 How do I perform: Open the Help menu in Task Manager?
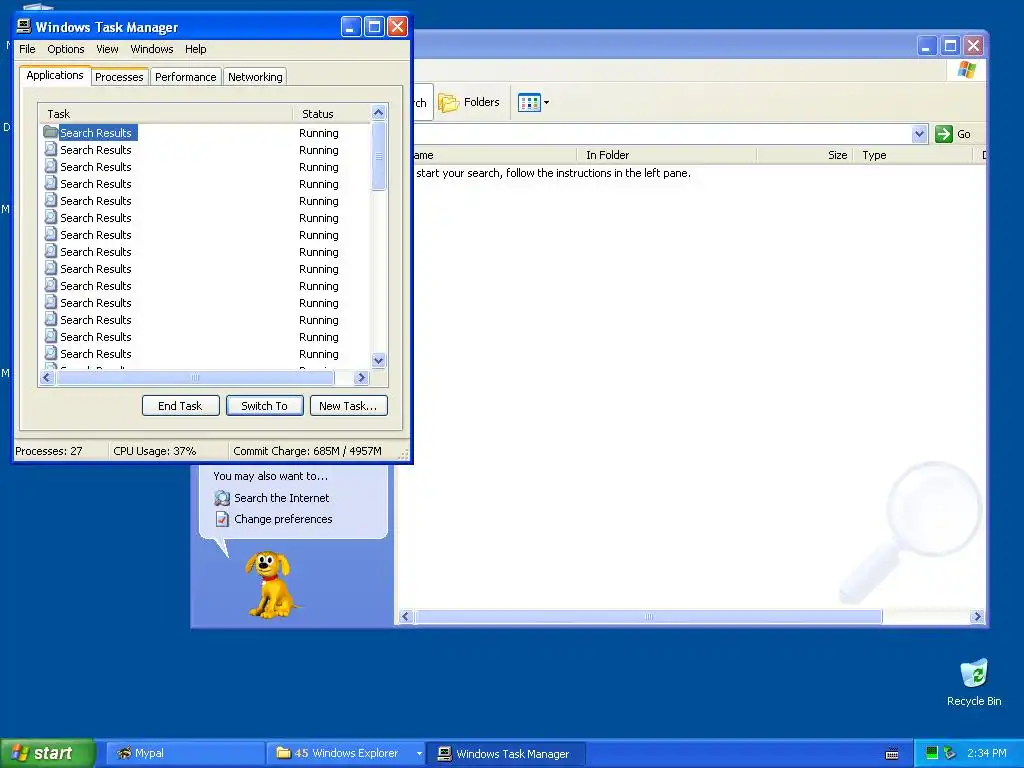pyautogui.click(x=195, y=49)
